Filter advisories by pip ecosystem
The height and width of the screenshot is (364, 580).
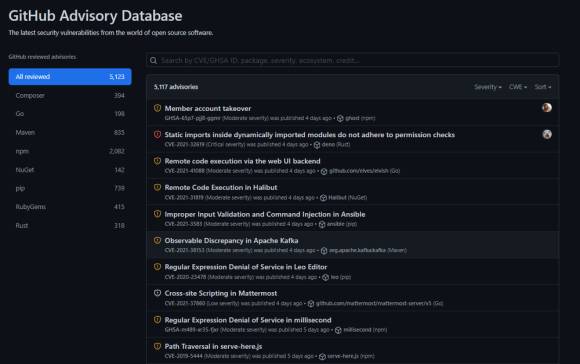tap(70, 188)
